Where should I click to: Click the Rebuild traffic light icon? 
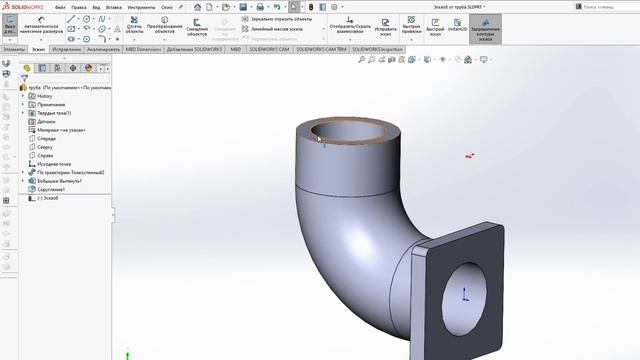pos(311,7)
